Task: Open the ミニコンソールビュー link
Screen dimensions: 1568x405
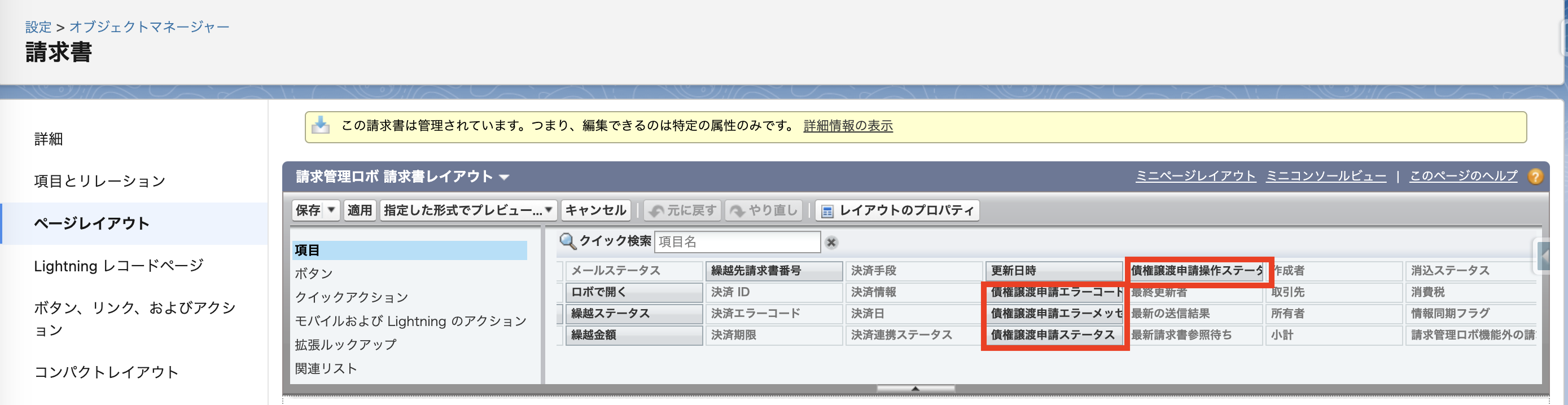Action: click(1326, 177)
